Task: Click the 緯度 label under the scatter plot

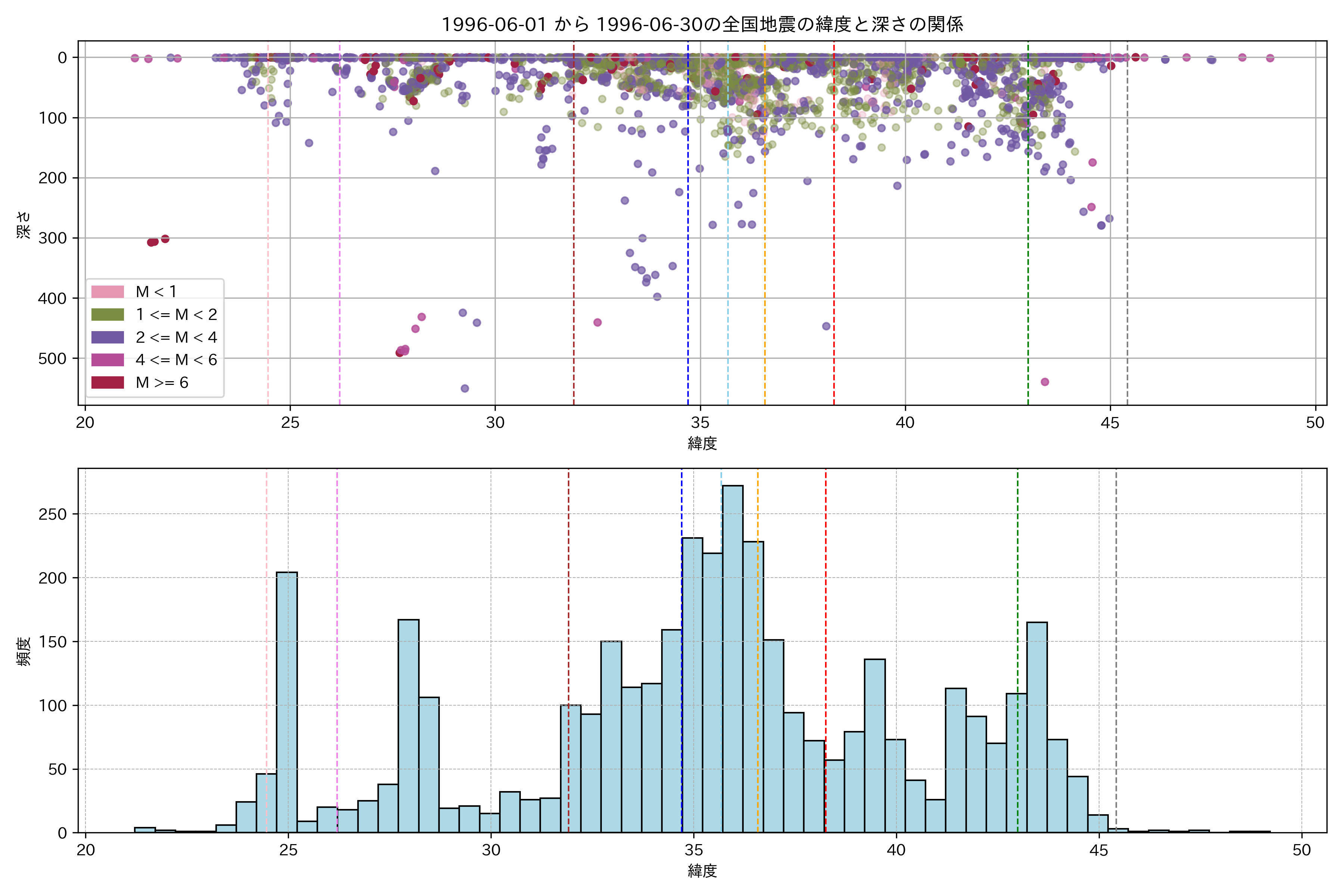Action: tap(702, 443)
